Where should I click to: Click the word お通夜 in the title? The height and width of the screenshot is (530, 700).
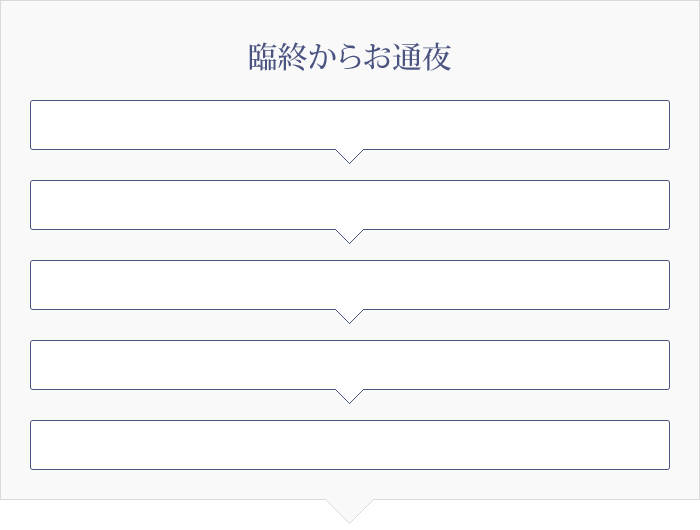408,57
